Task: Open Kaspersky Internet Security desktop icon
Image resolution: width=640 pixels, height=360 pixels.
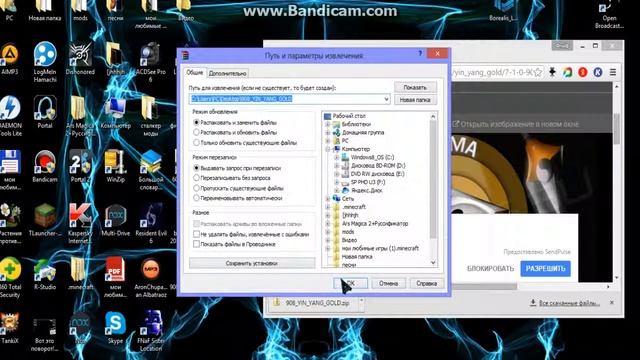Action: (x=80, y=224)
